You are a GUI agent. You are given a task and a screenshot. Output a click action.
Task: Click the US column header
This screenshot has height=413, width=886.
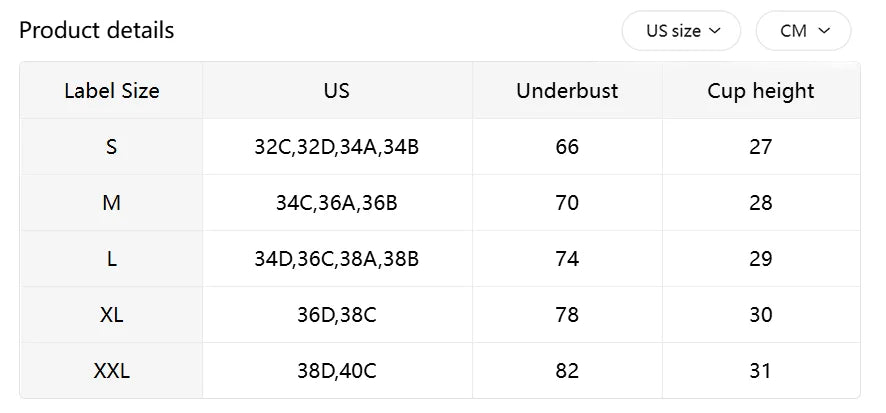pos(337,91)
